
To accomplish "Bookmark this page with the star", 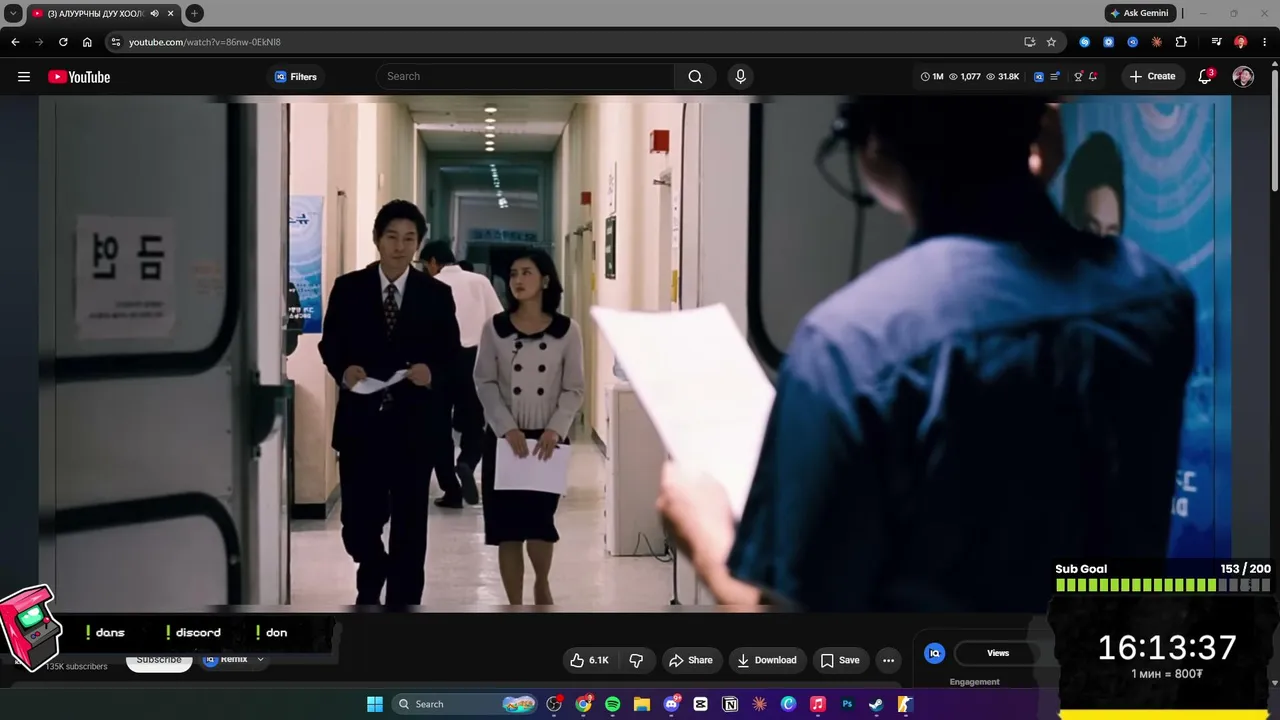I will [x=1051, y=42].
